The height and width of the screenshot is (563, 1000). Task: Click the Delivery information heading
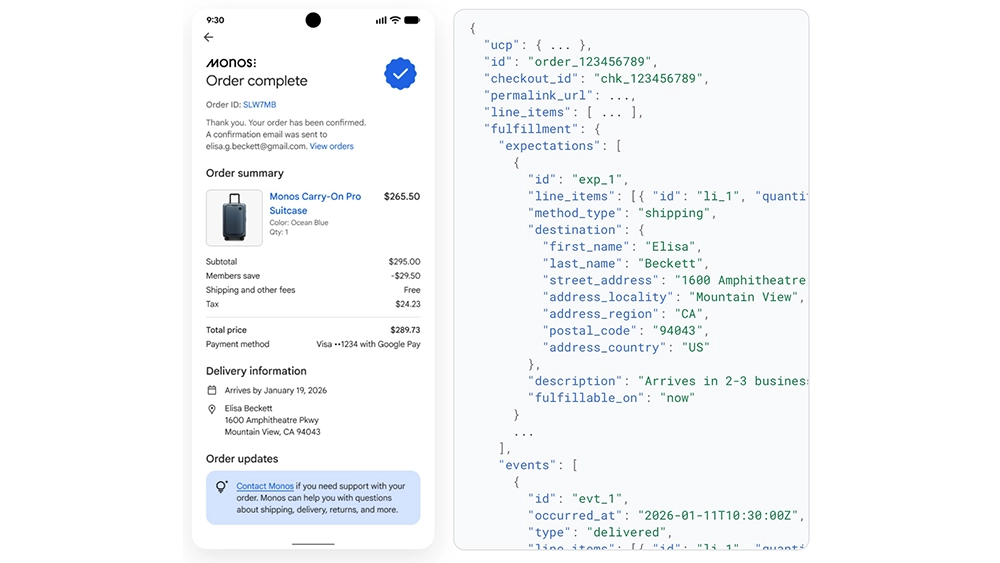tap(256, 371)
